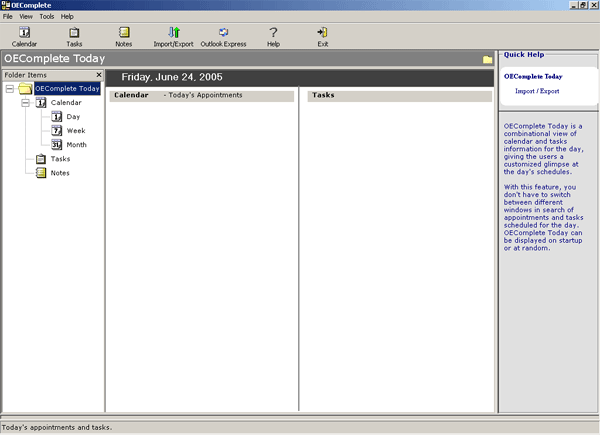Select the Month calendar icon in tree
The height and width of the screenshot is (435, 600).
(x=57, y=145)
